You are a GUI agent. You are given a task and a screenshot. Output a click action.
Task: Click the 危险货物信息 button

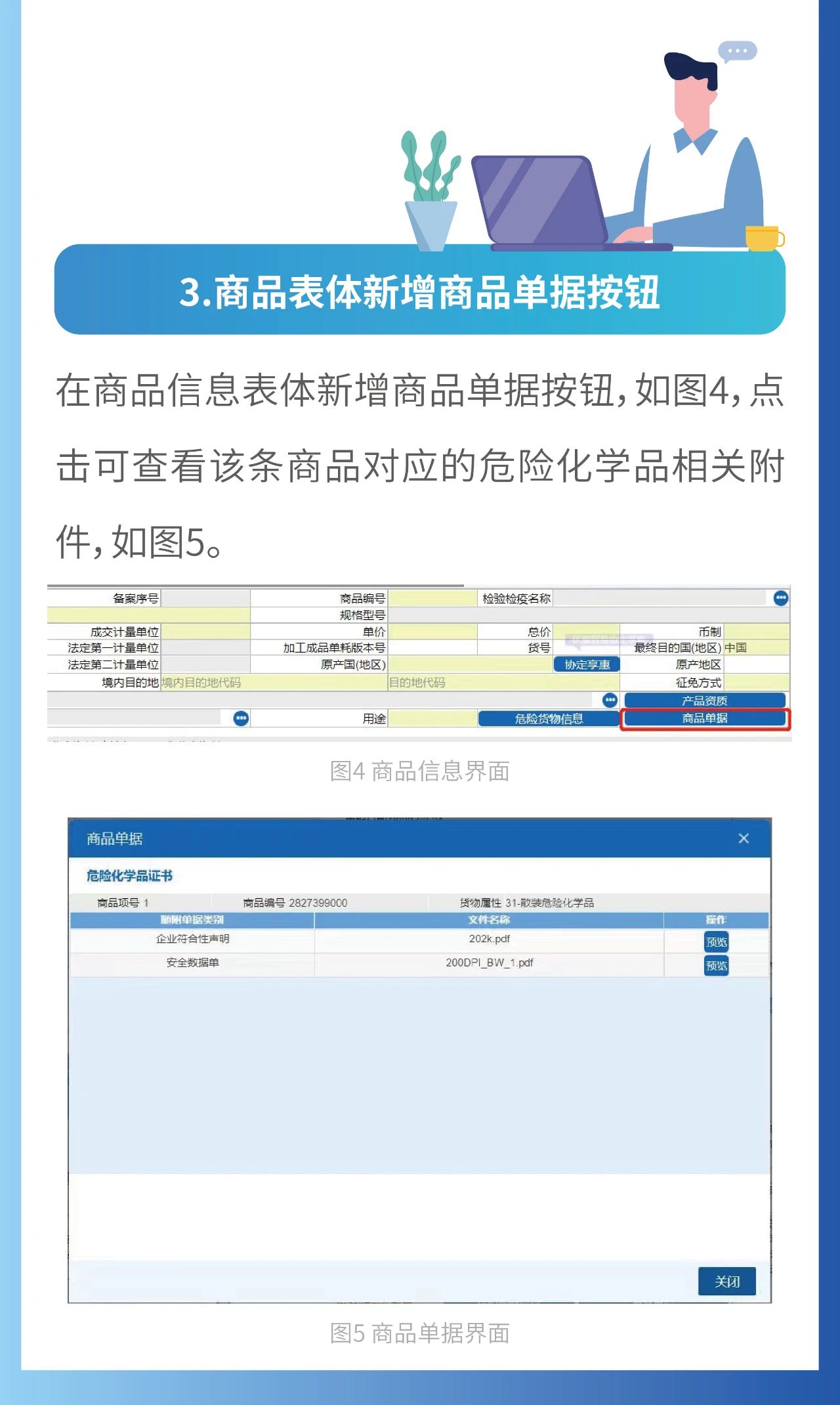pyautogui.click(x=549, y=719)
